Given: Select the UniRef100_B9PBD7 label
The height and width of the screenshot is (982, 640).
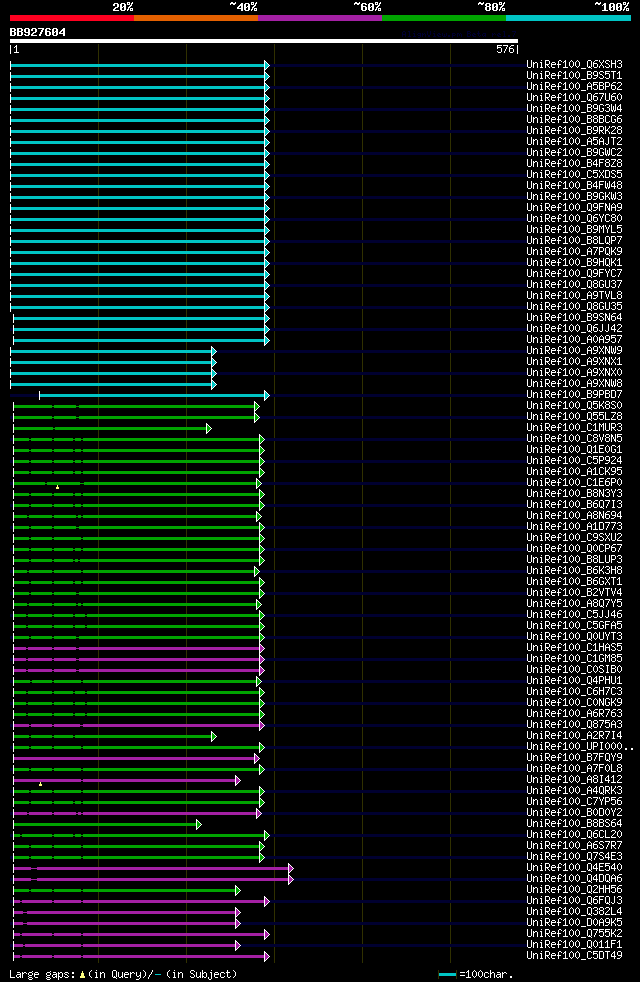Looking at the screenshot, I should [574, 395].
